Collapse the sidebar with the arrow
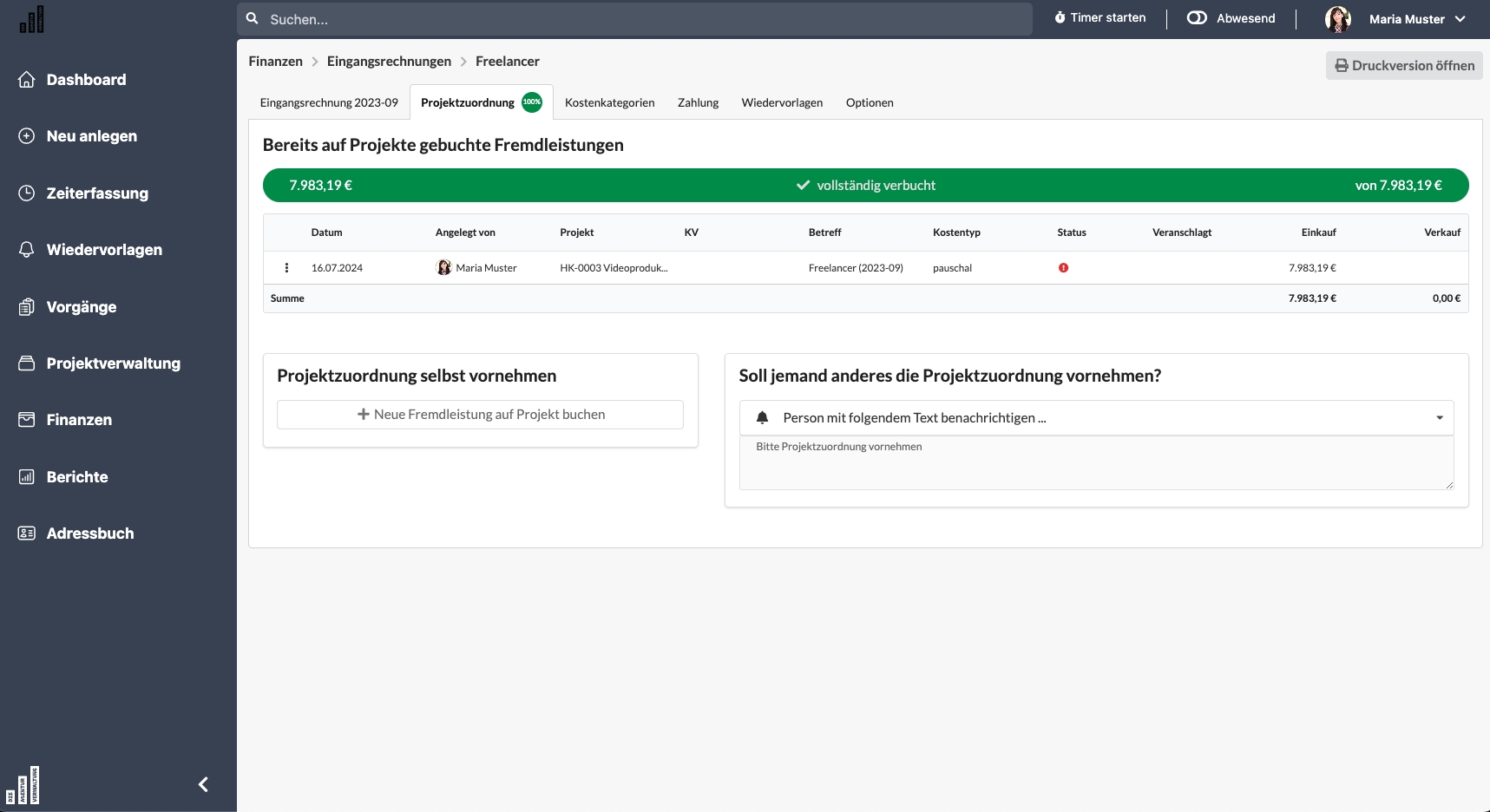 (x=203, y=784)
